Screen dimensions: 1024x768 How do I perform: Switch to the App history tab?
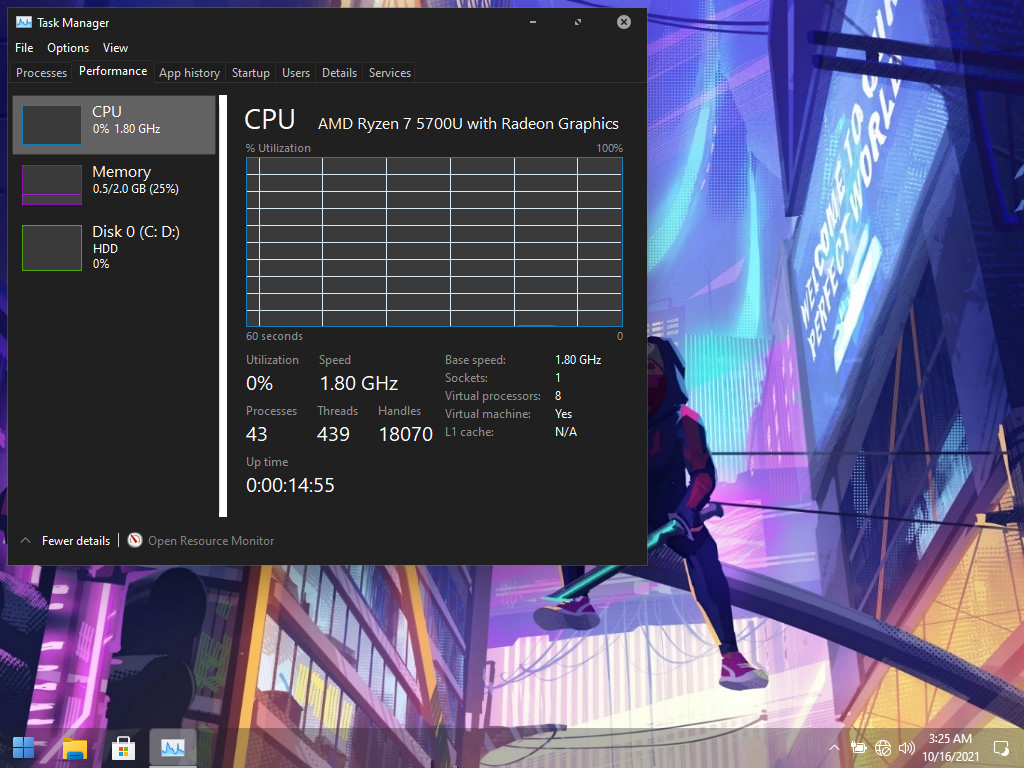pyautogui.click(x=189, y=72)
